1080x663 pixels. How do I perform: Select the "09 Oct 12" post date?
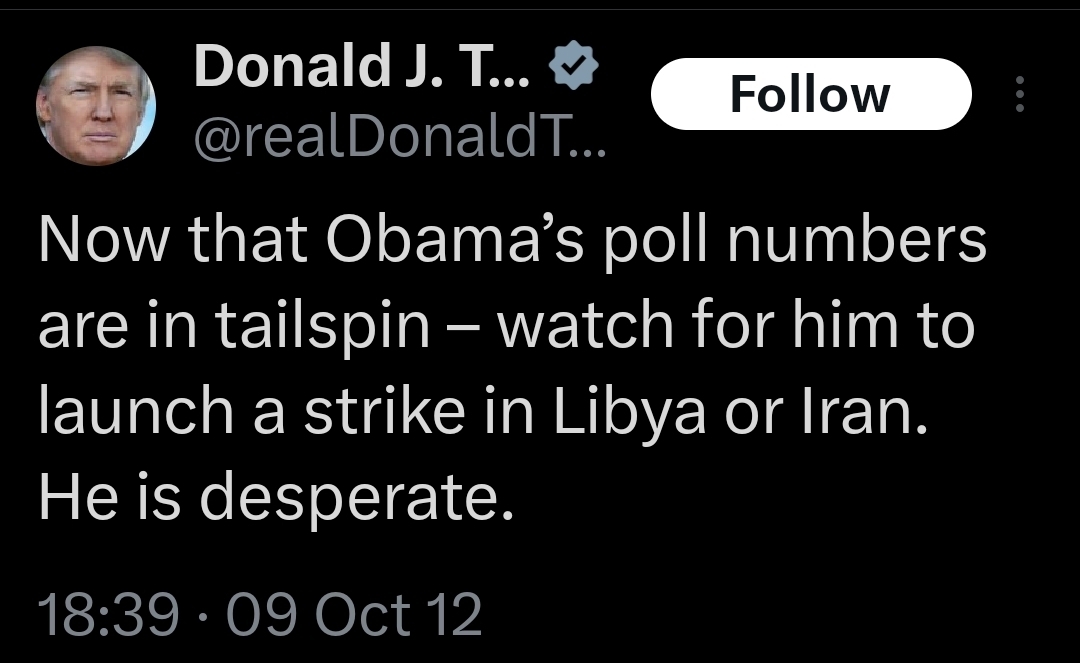[356, 613]
